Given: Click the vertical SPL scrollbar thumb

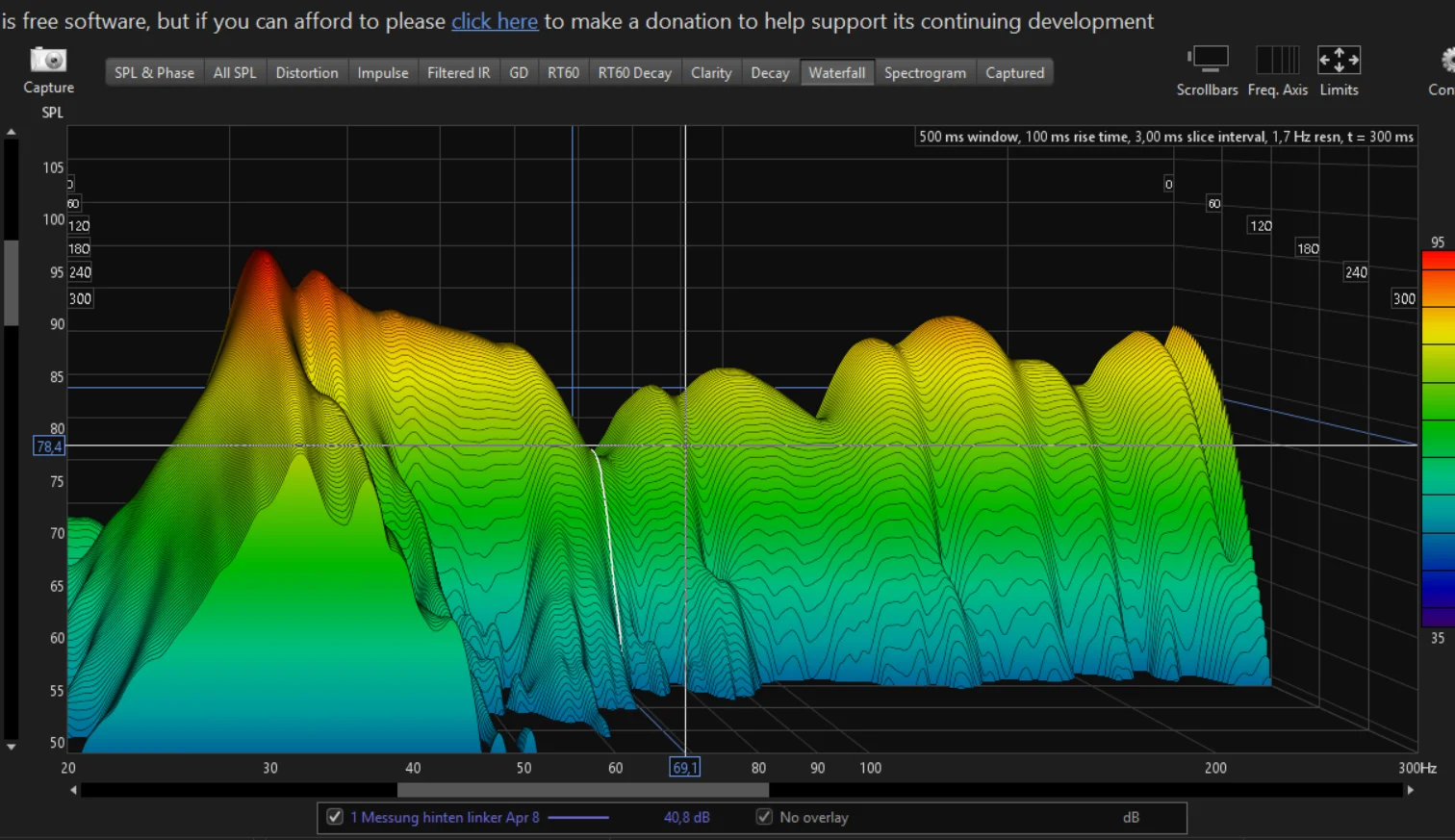Looking at the screenshot, I should click(12, 283).
